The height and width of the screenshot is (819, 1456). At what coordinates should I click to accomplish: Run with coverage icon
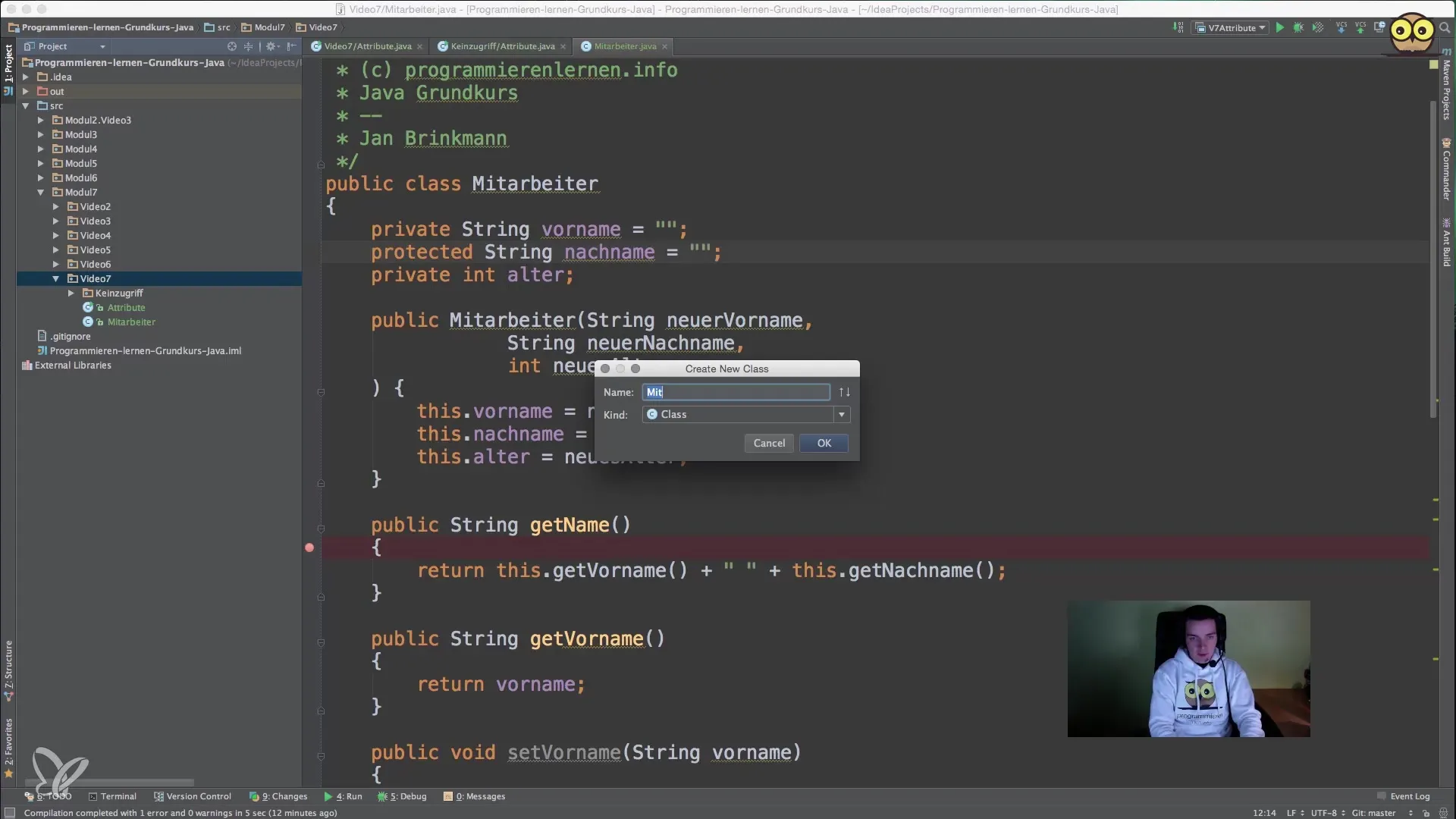[x=1318, y=27]
